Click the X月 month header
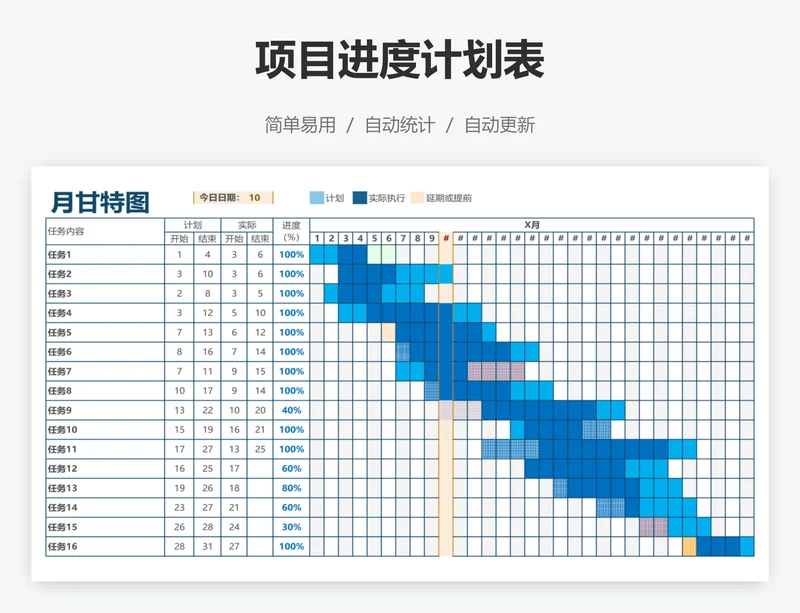The height and width of the screenshot is (613, 800). coord(532,225)
